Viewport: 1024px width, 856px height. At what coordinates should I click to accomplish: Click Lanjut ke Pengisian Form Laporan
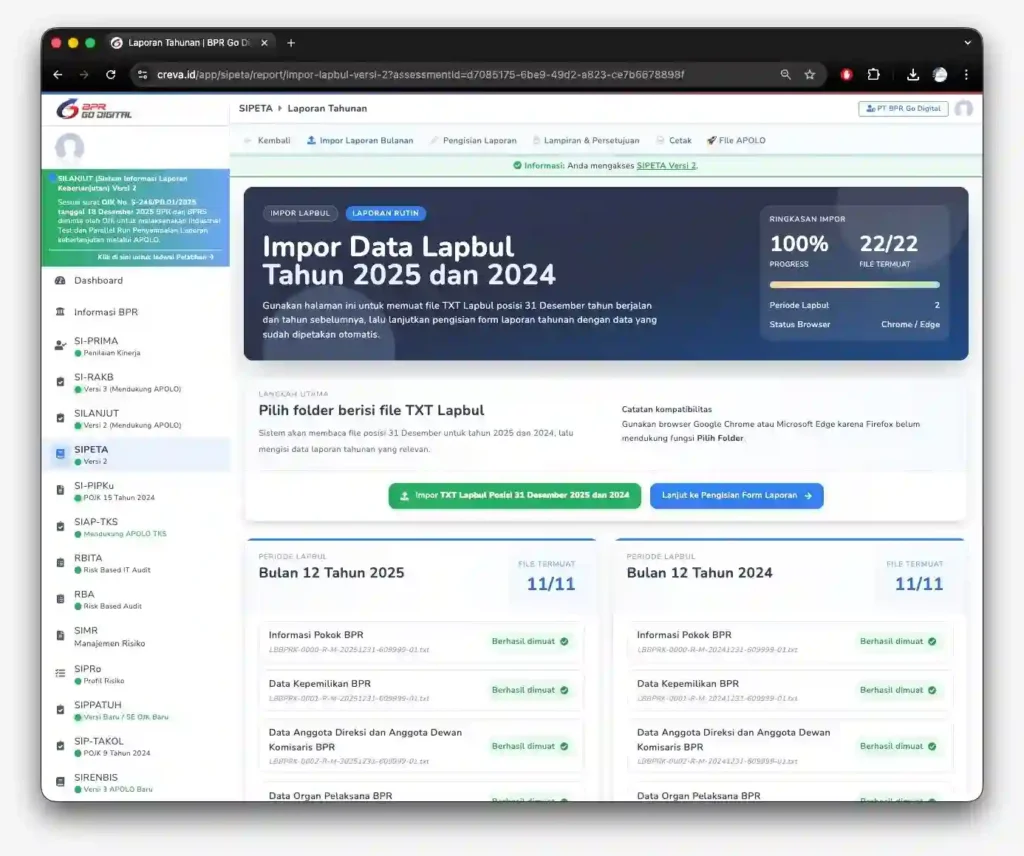click(x=736, y=495)
